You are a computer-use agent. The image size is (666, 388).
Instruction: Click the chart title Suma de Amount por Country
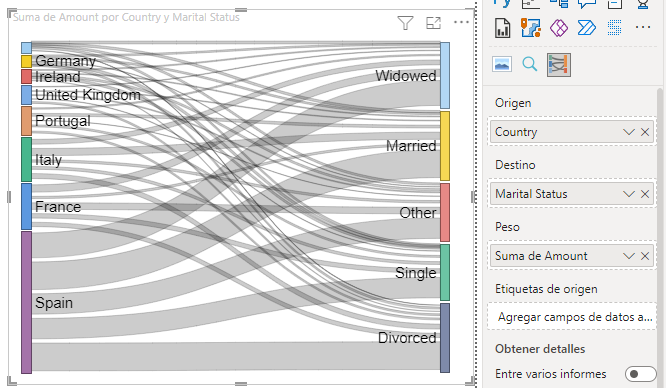click(x=126, y=17)
